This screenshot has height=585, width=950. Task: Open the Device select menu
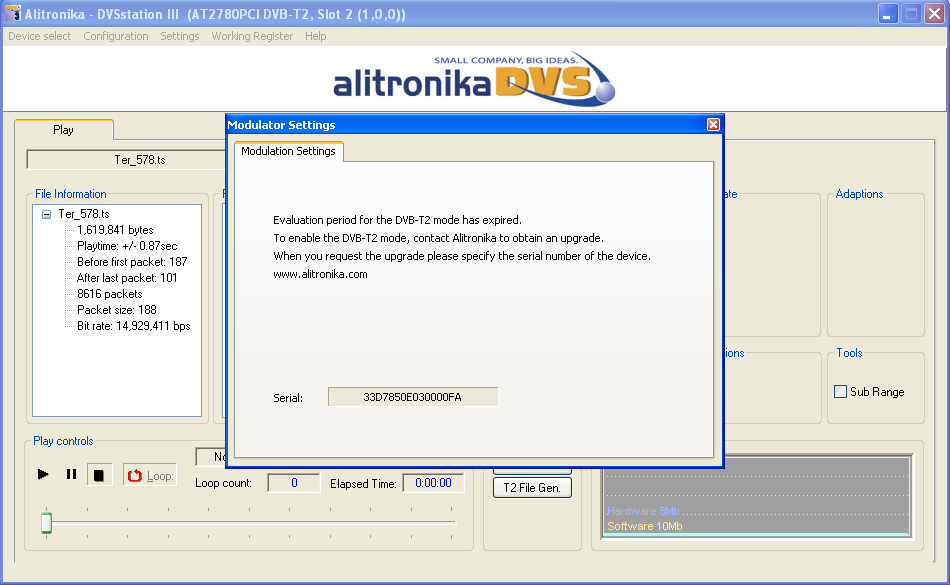[39, 36]
